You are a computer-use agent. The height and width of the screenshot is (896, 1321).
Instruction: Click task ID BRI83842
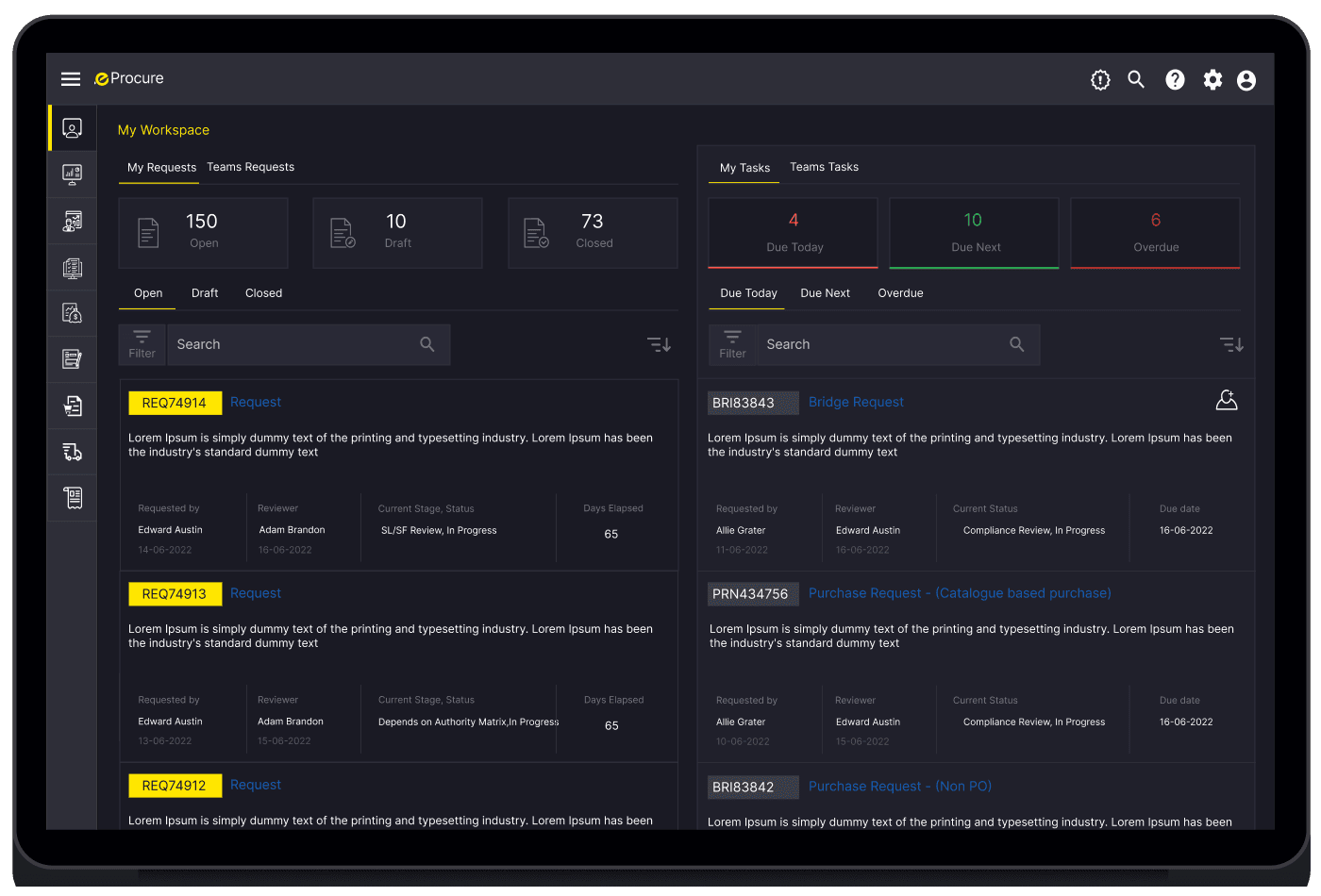(x=752, y=788)
